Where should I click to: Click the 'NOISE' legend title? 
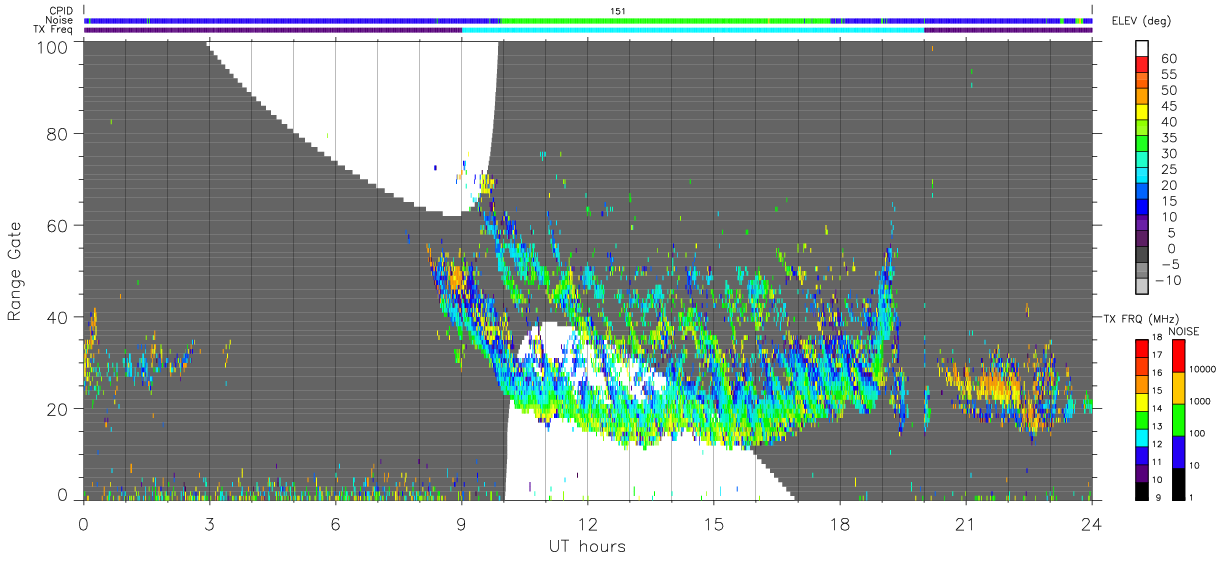(x=1184, y=331)
